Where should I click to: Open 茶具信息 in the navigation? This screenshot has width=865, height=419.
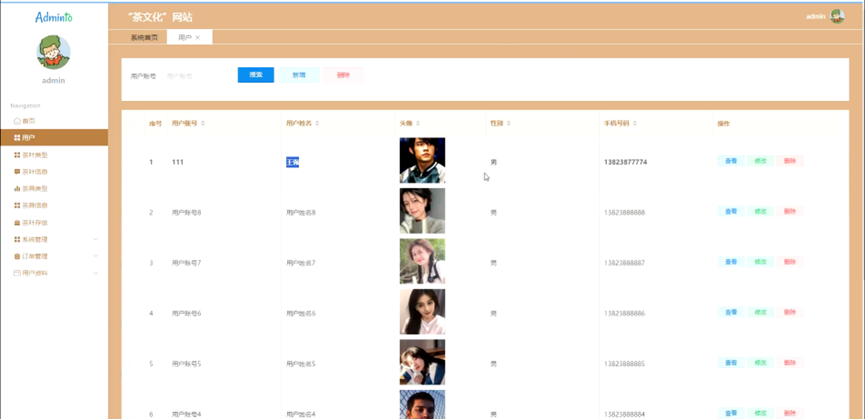pyautogui.click(x=54, y=205)
